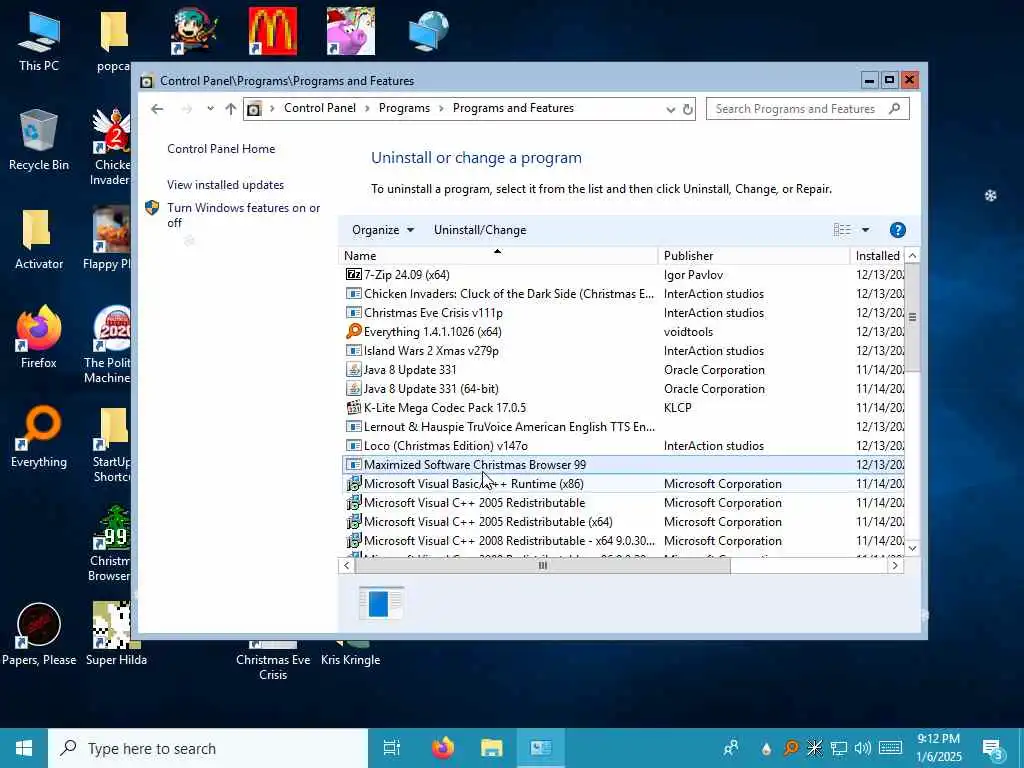1024x768 pixels.
Task: Open the Control Panel Home link
Action: tap(221, 149)
